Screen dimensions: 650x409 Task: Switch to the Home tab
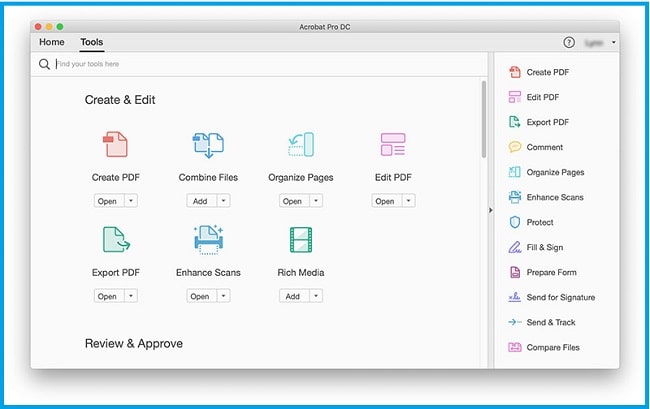pos(52,42)
